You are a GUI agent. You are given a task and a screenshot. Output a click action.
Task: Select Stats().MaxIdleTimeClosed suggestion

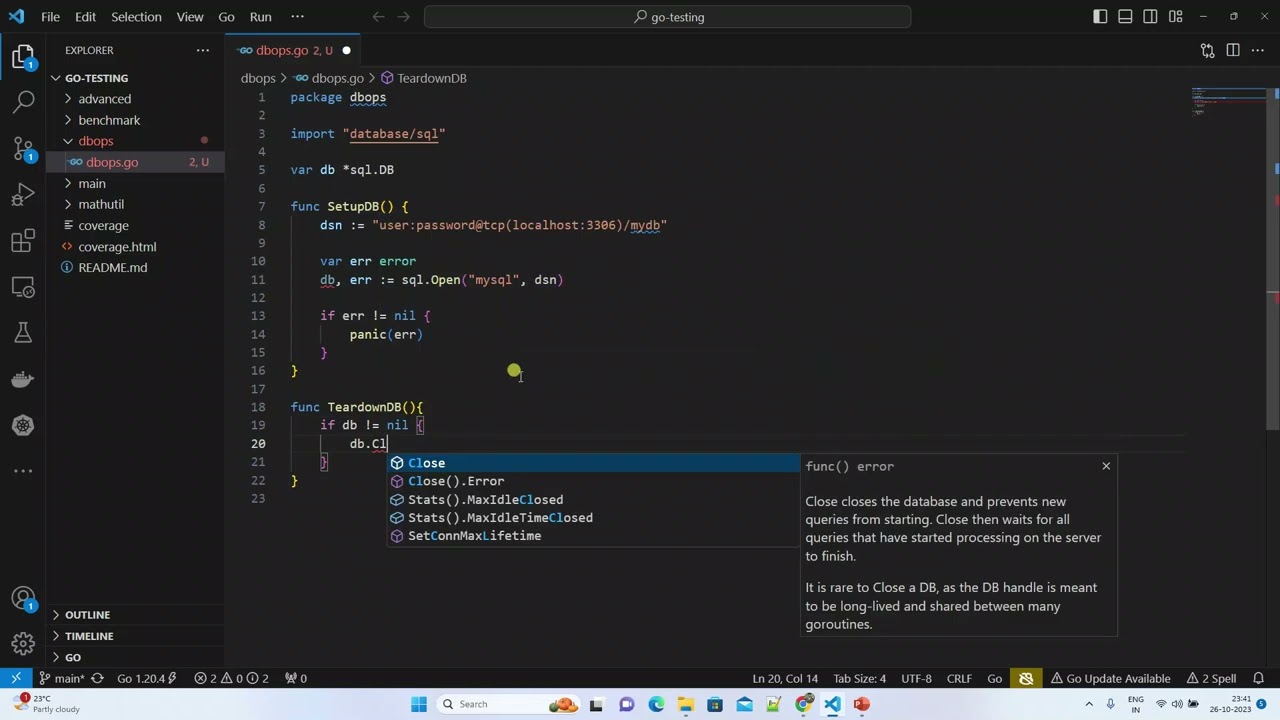tap(594, 517)
